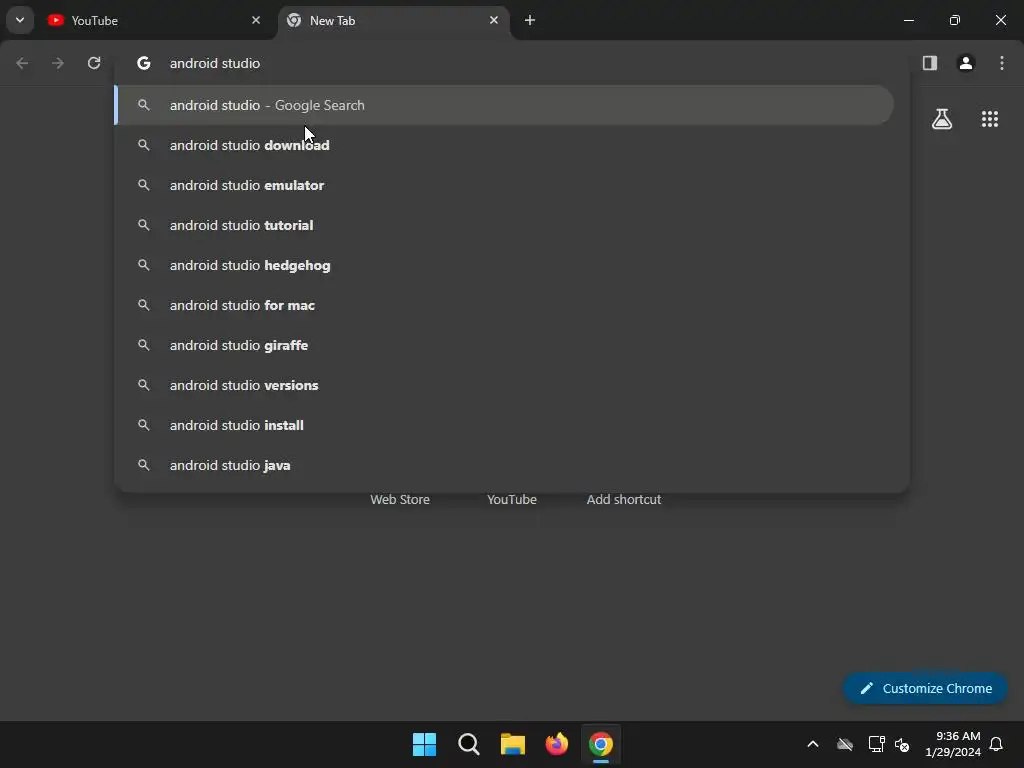Open the Web Store shortcut

coord(400,500)
